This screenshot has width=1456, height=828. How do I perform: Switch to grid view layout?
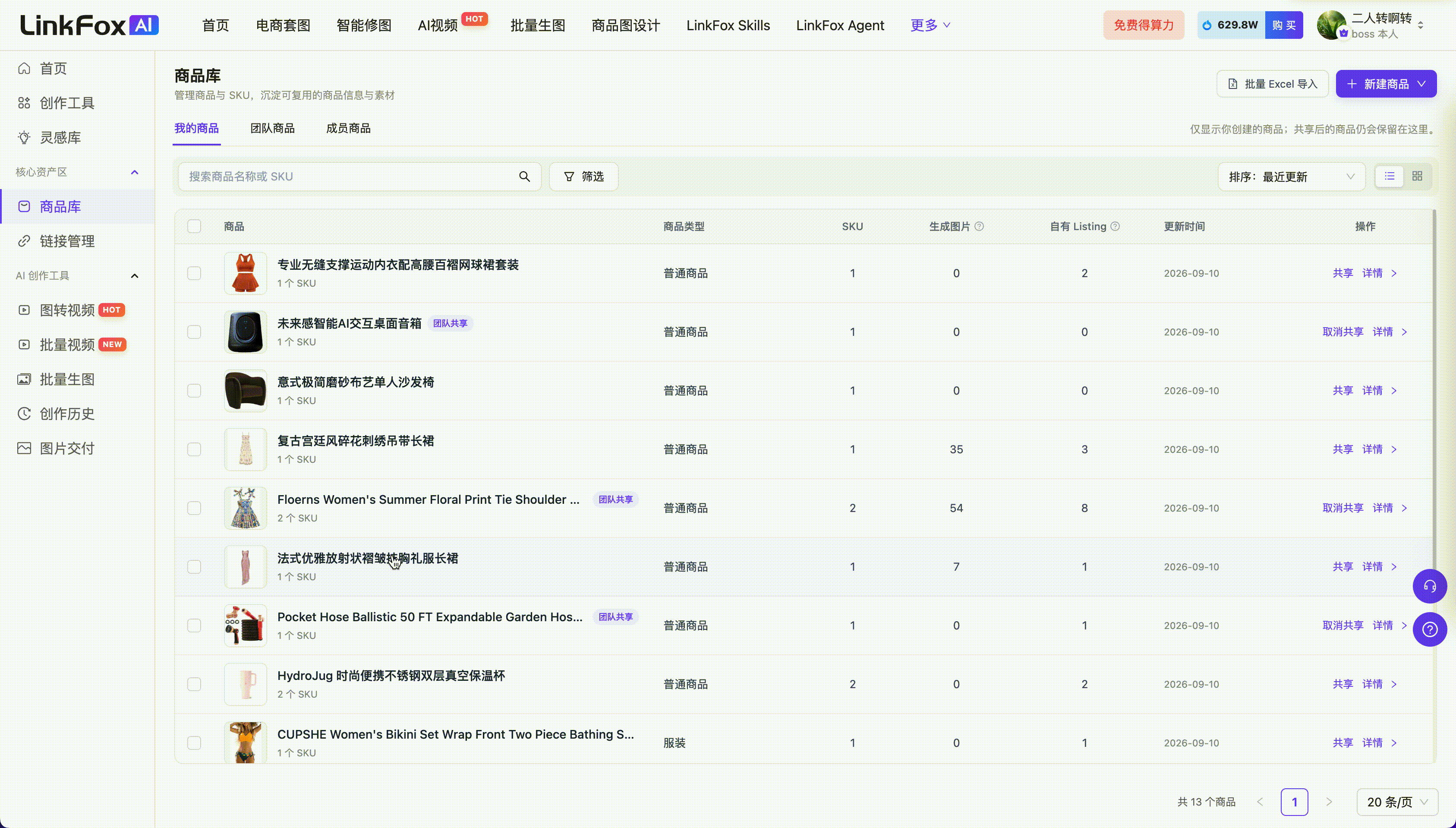click(1417, 176)
